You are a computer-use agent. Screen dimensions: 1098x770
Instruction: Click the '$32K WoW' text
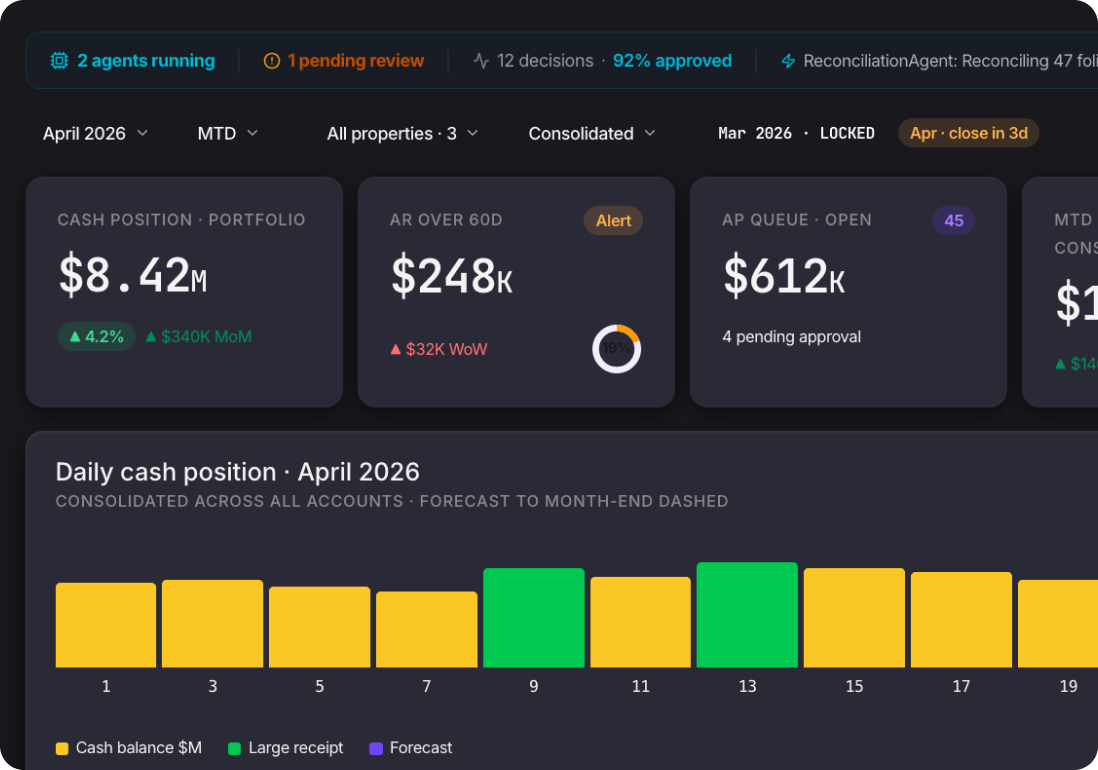(446, 349)
